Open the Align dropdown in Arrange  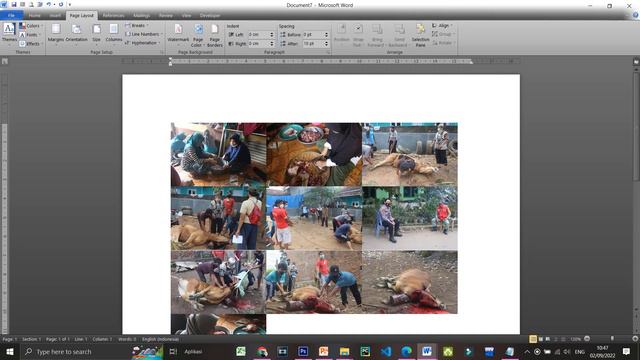(x=442, y=26)
